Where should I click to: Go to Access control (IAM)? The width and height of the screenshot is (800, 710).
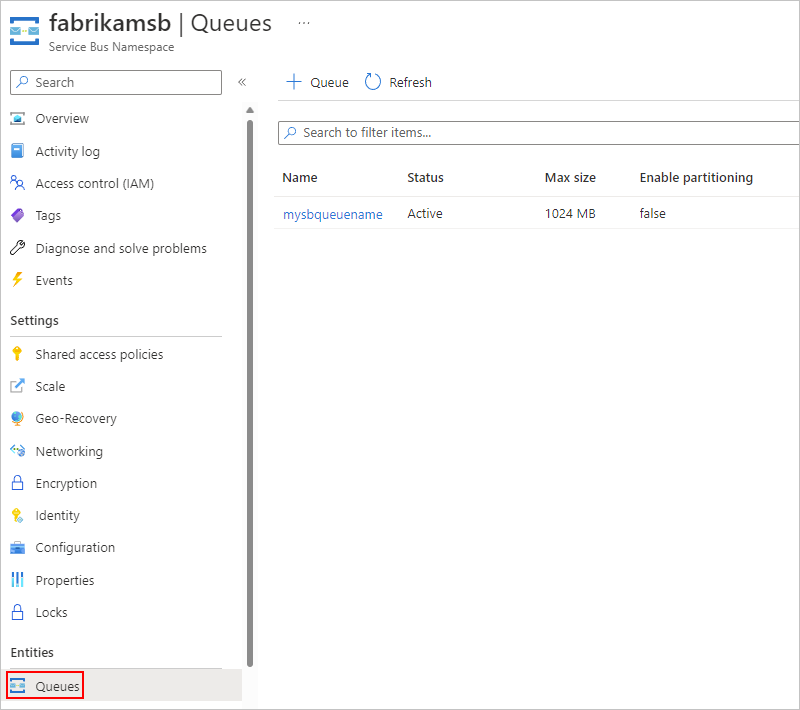[x=94, y=184]
